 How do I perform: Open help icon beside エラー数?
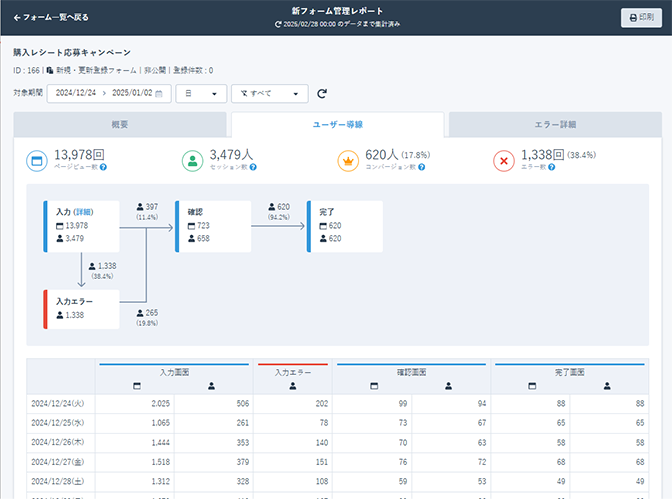pos(552,167)
